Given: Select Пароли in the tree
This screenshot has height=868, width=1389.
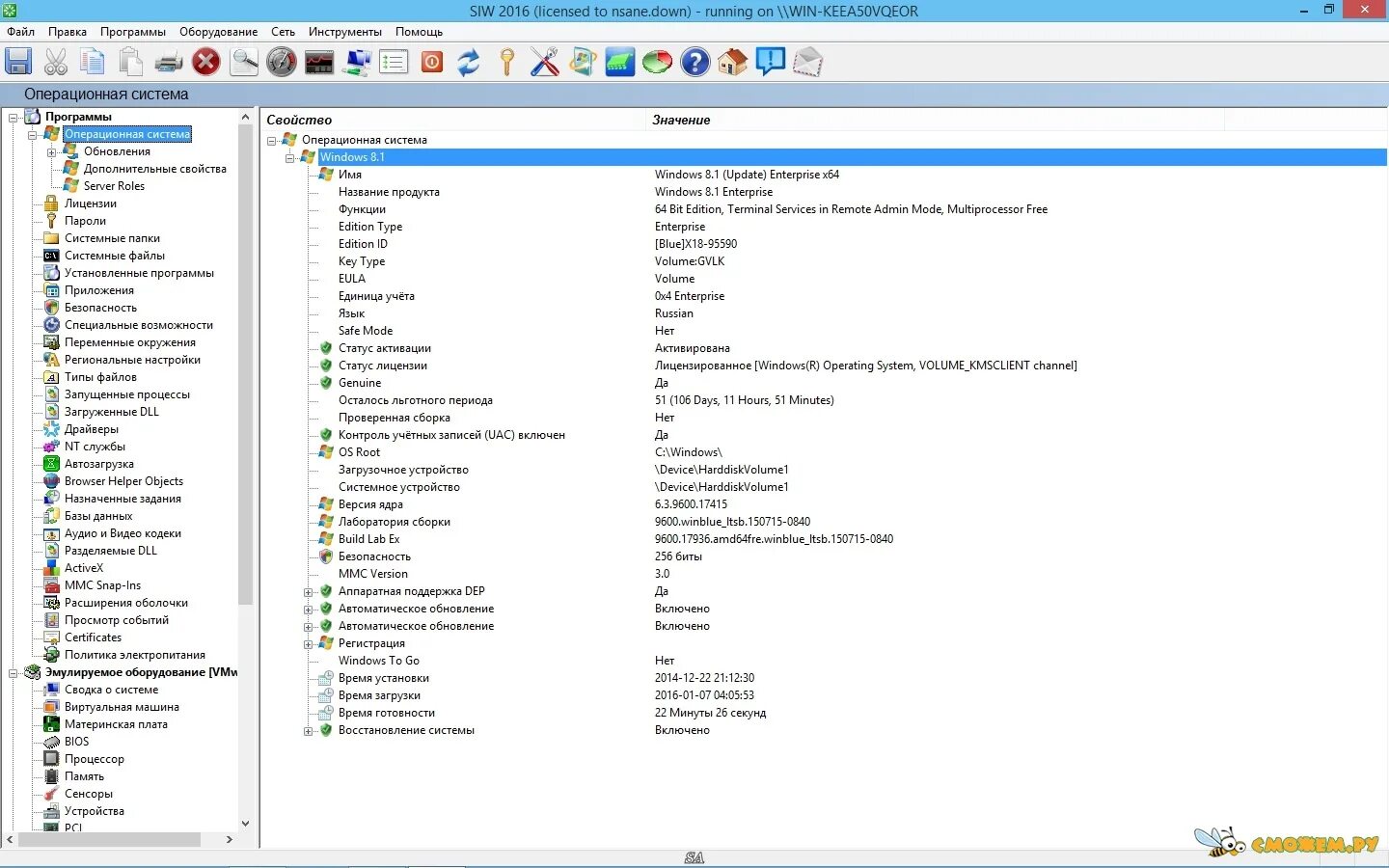Looking at the screenshot, I should (85, 221).
